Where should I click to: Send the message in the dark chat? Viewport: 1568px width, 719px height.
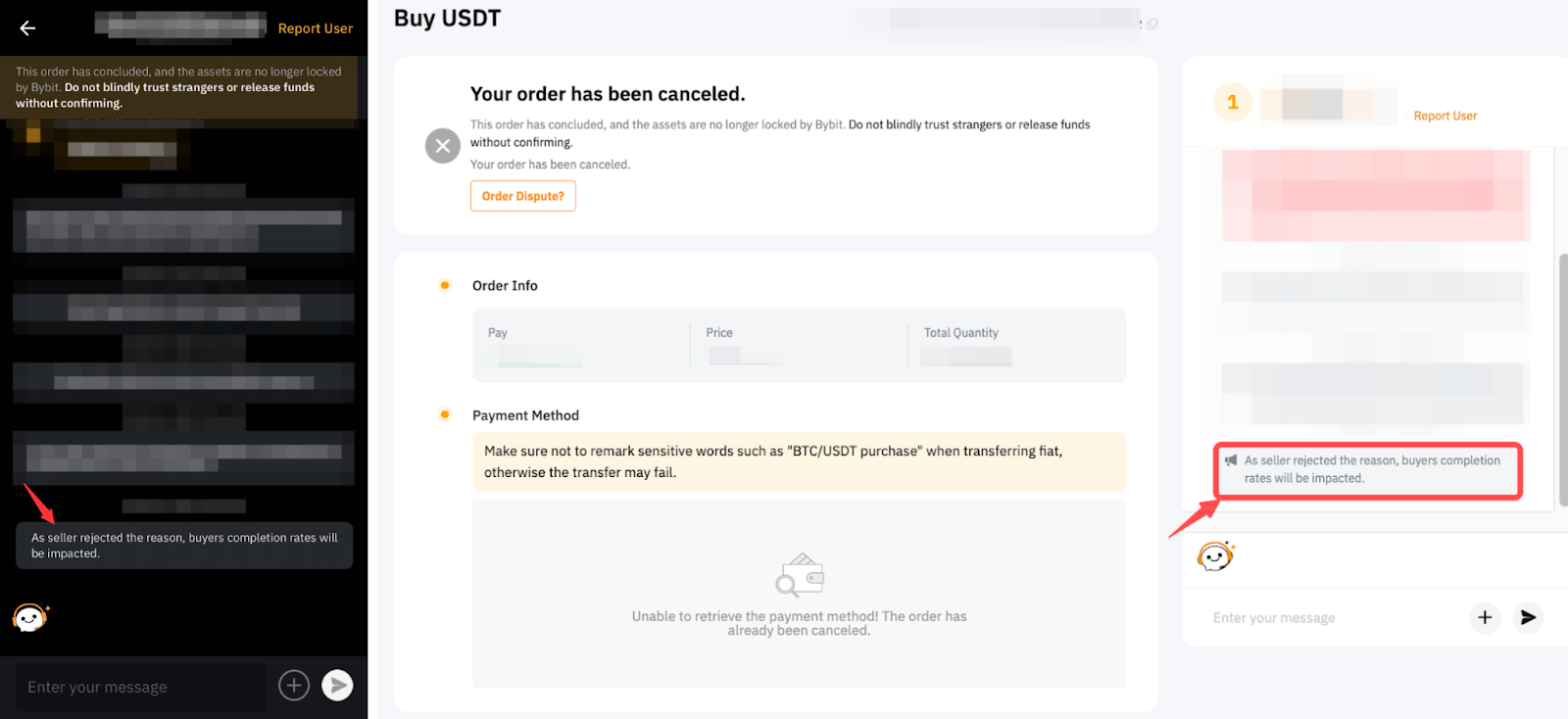click(337, 686)
